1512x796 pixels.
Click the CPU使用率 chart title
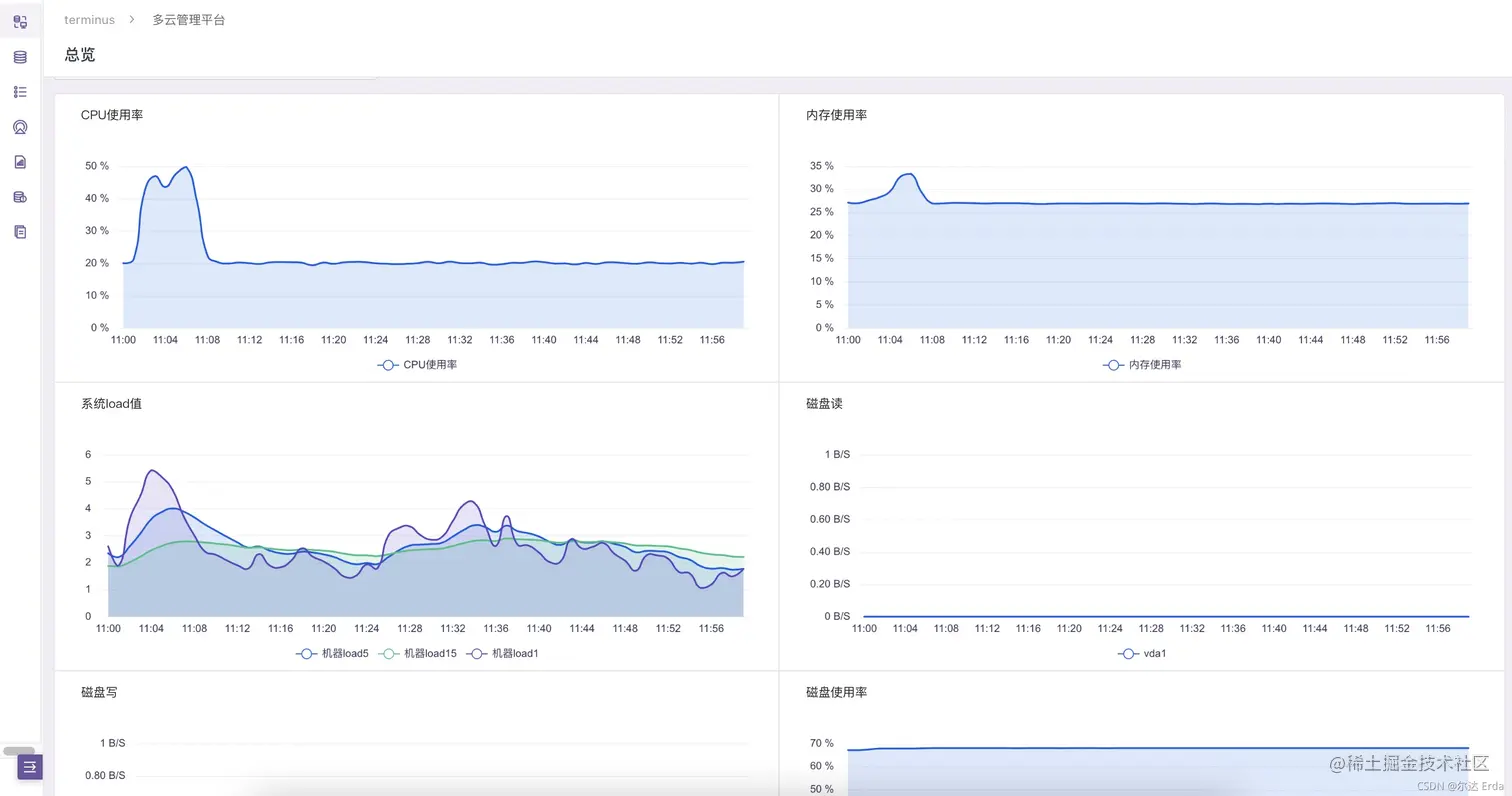click(x=112, y=115)
